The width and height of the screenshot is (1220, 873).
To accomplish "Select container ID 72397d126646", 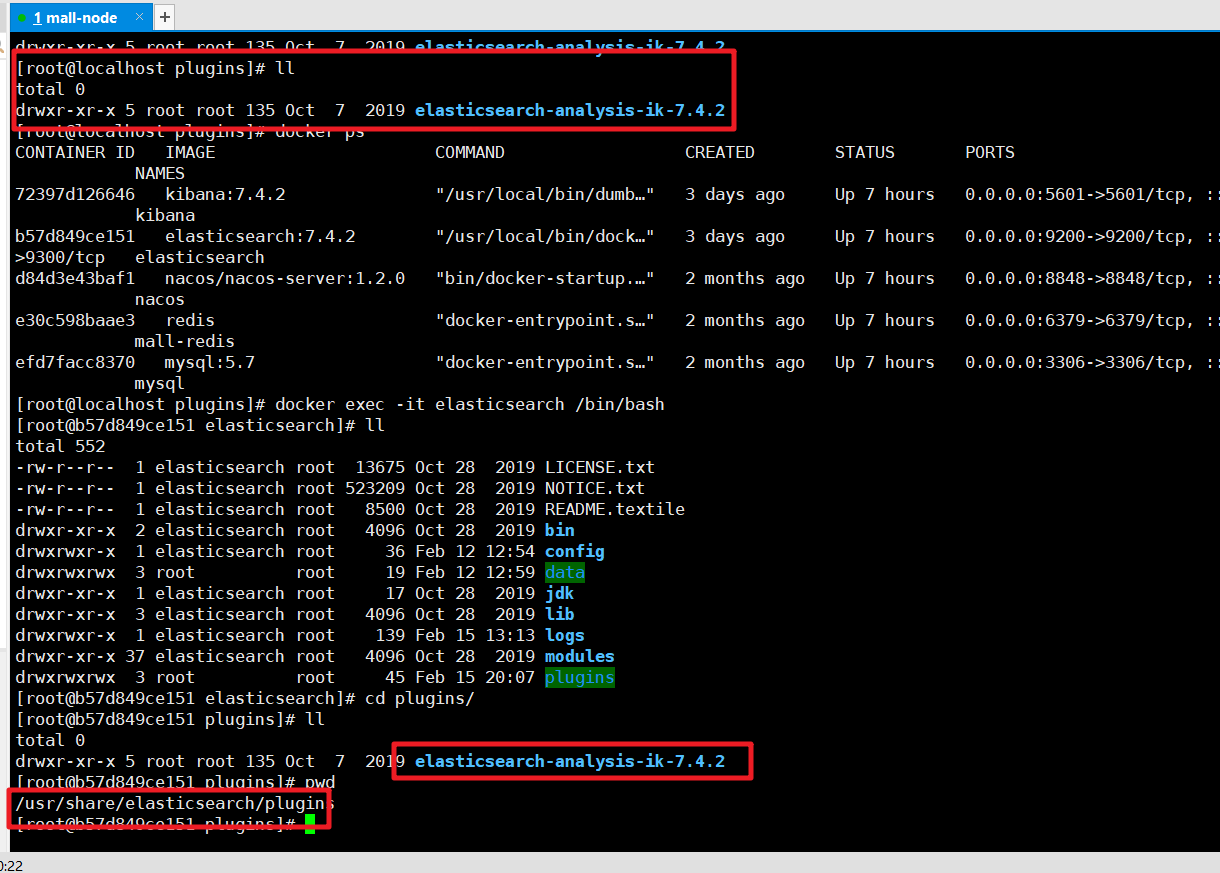I will click(x=75, y=194).
